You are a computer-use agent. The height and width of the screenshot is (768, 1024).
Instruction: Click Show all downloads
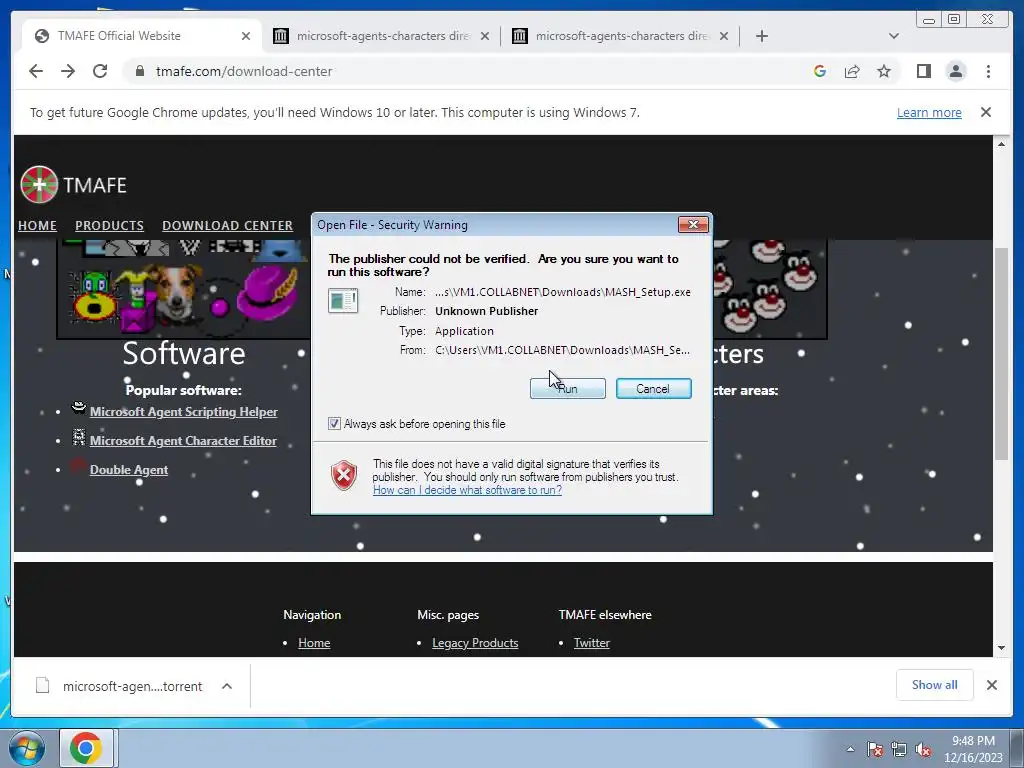pos(935,684)
